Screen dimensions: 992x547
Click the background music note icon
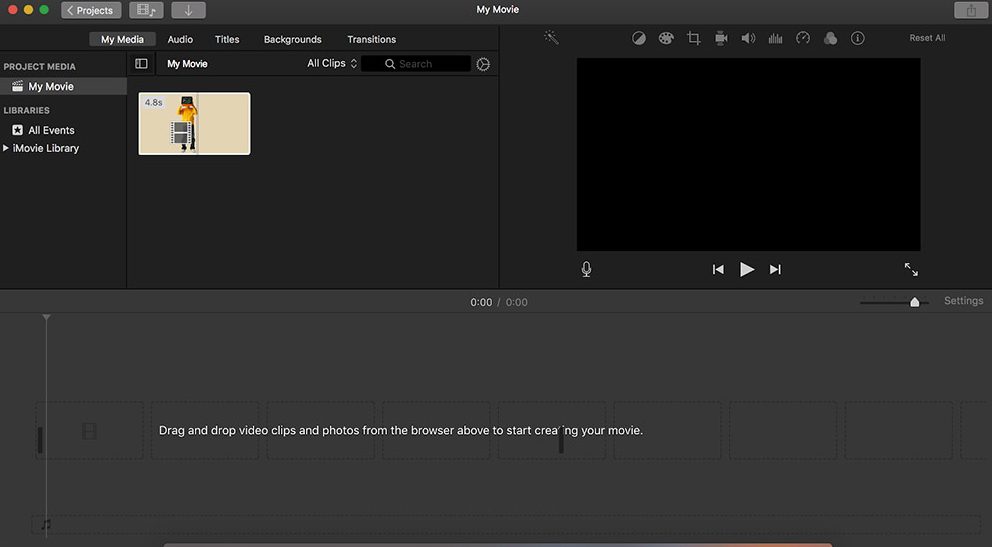coord(46,524)
